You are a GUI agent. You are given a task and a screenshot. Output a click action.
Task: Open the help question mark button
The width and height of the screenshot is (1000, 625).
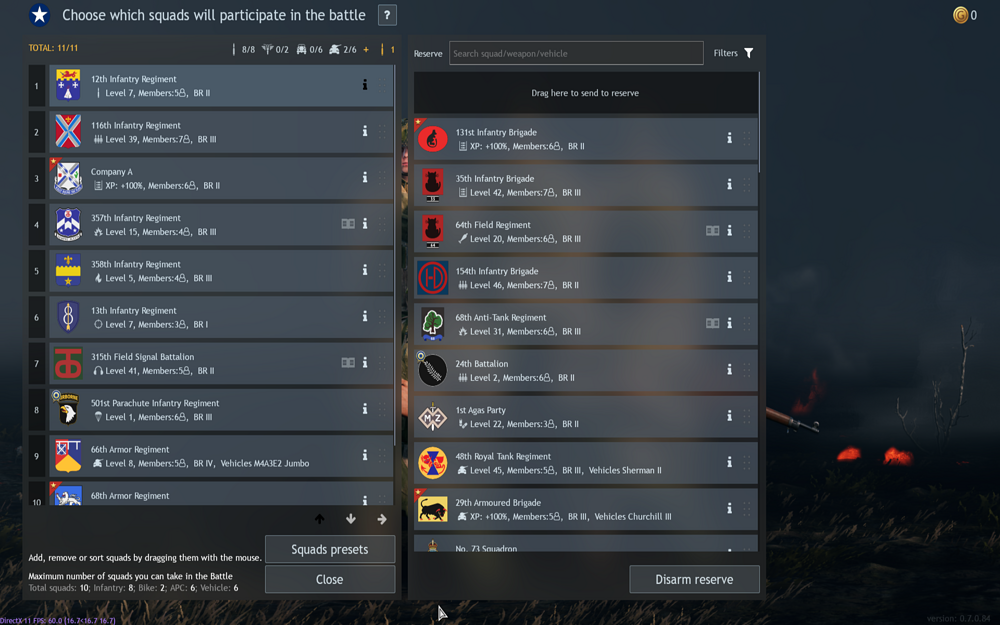(386, 15)
